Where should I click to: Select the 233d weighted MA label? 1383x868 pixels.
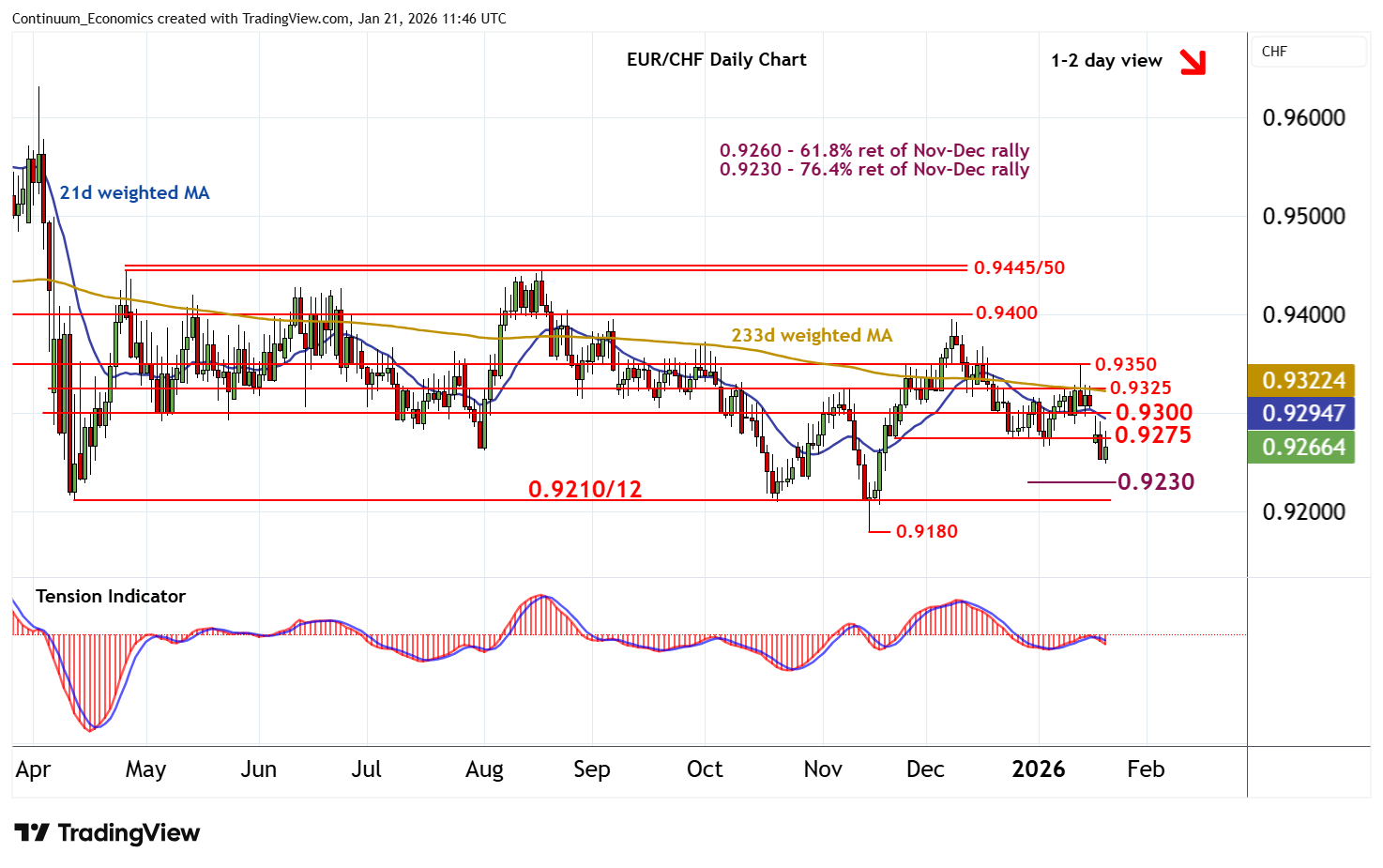click(x=811, y=335)
